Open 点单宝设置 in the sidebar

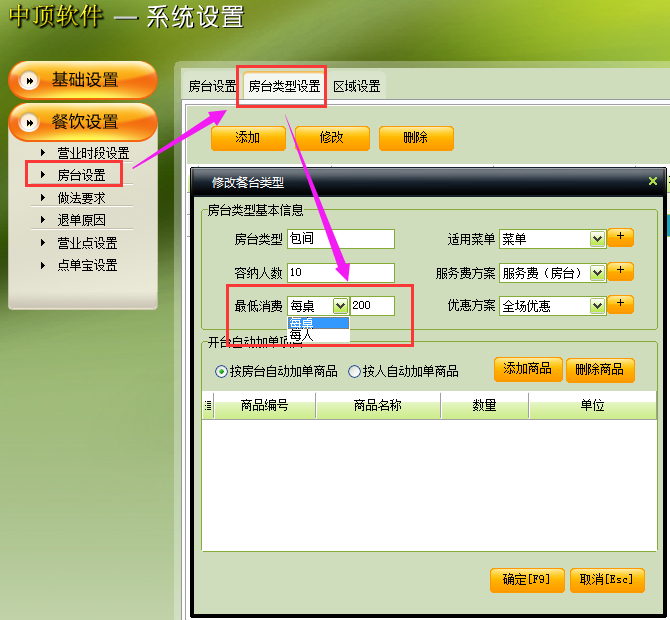point(87,265)
